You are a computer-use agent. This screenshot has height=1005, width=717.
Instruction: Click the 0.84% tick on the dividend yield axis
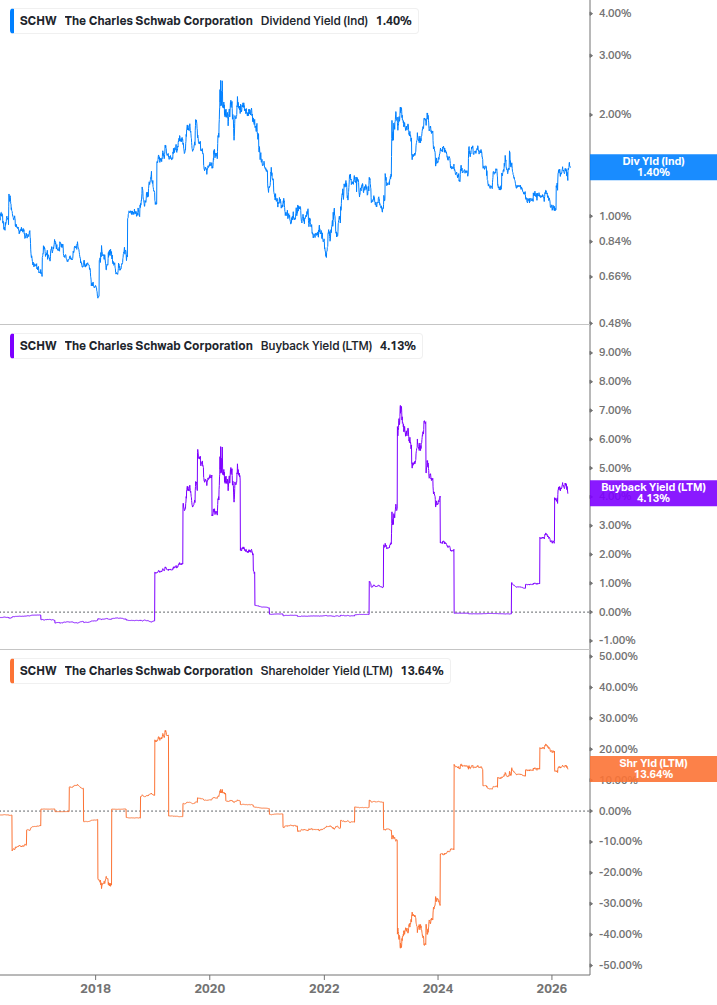tap(615, 242)
